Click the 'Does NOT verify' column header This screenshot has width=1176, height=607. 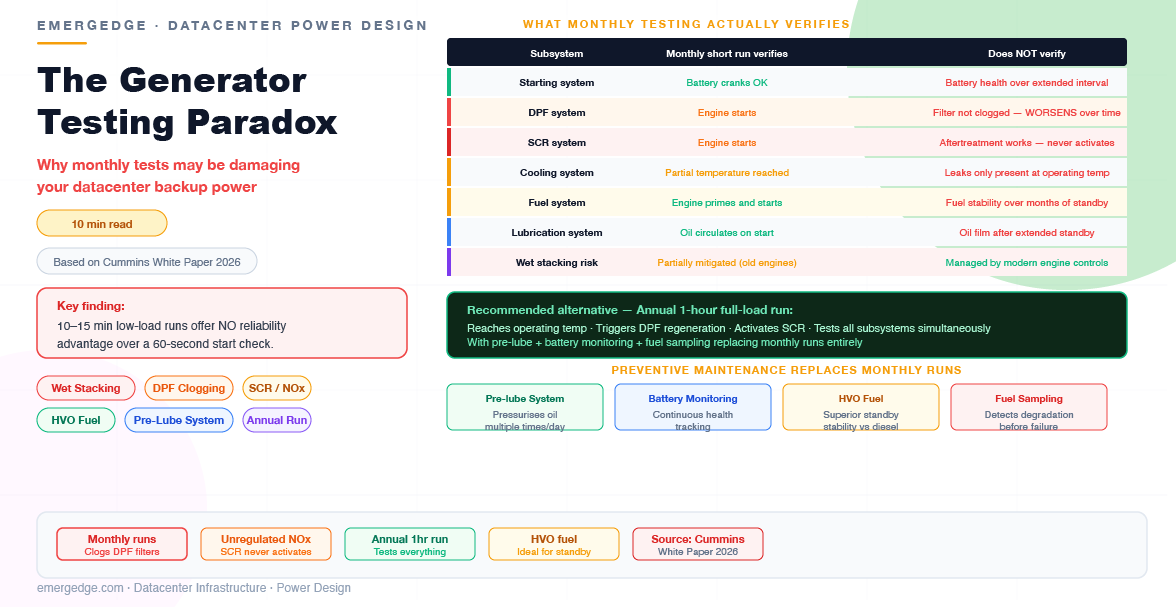tap(1027, 53)
